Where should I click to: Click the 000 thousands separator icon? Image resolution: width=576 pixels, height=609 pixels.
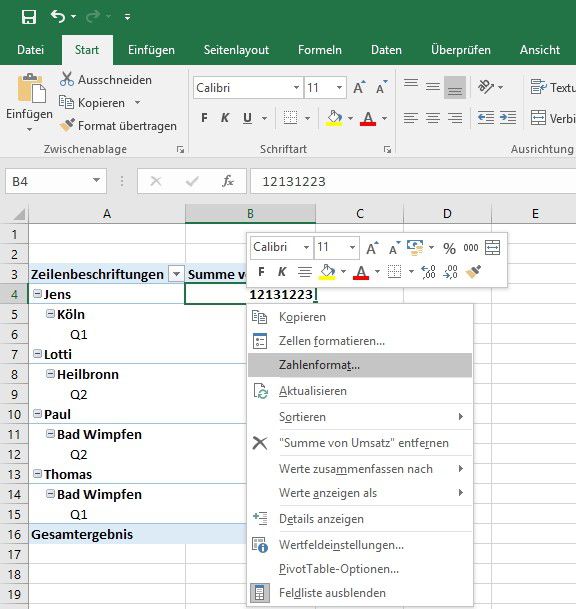[x=471, y=248]
